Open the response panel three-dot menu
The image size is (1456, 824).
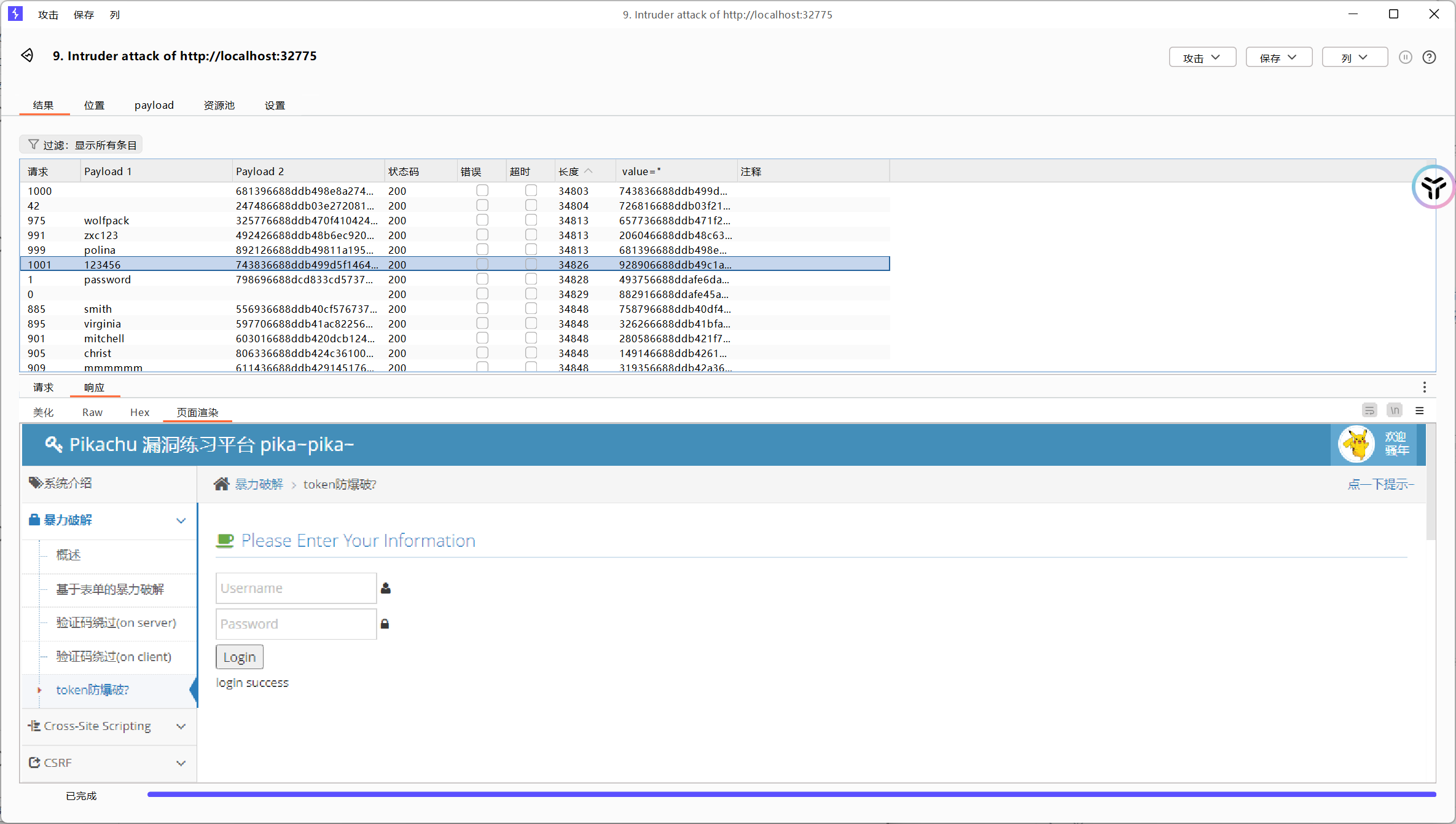1424,387
